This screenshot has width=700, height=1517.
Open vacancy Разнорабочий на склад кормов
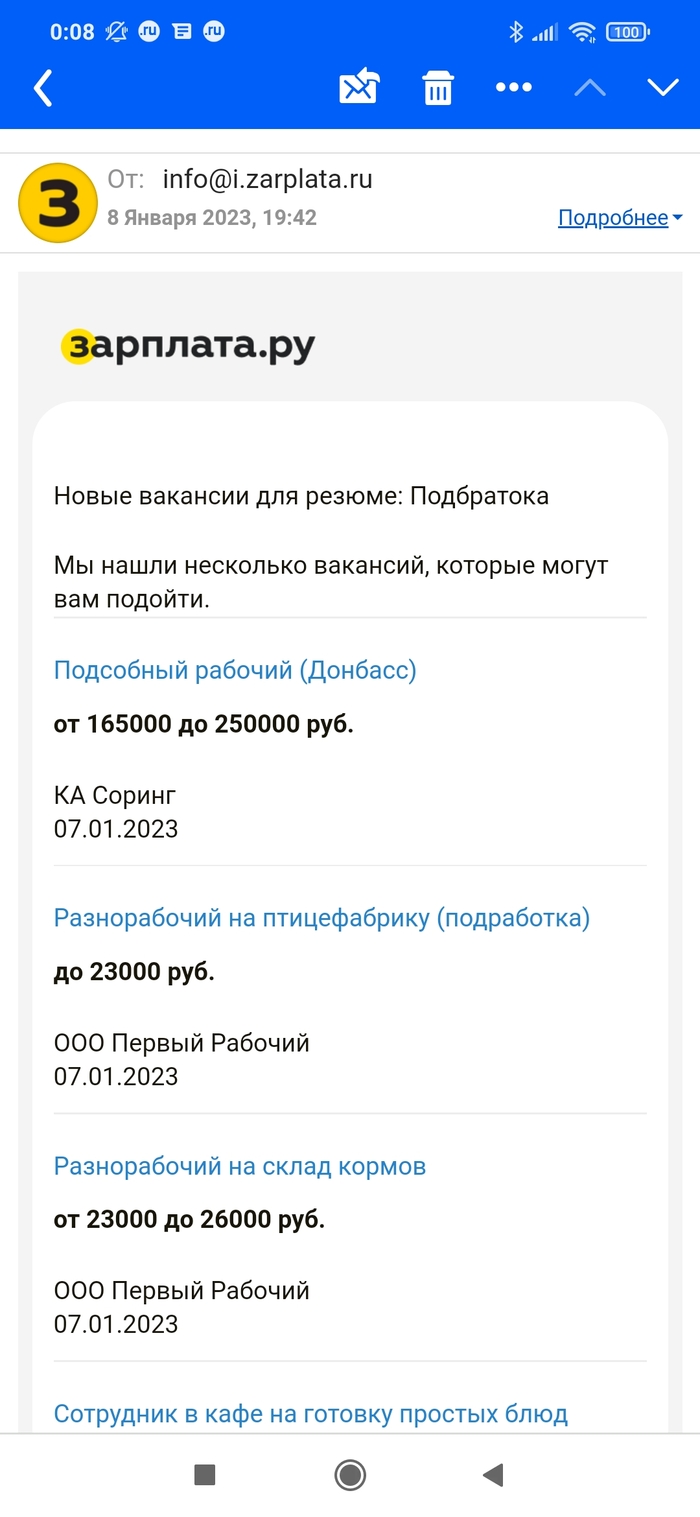click(240, 1166)
